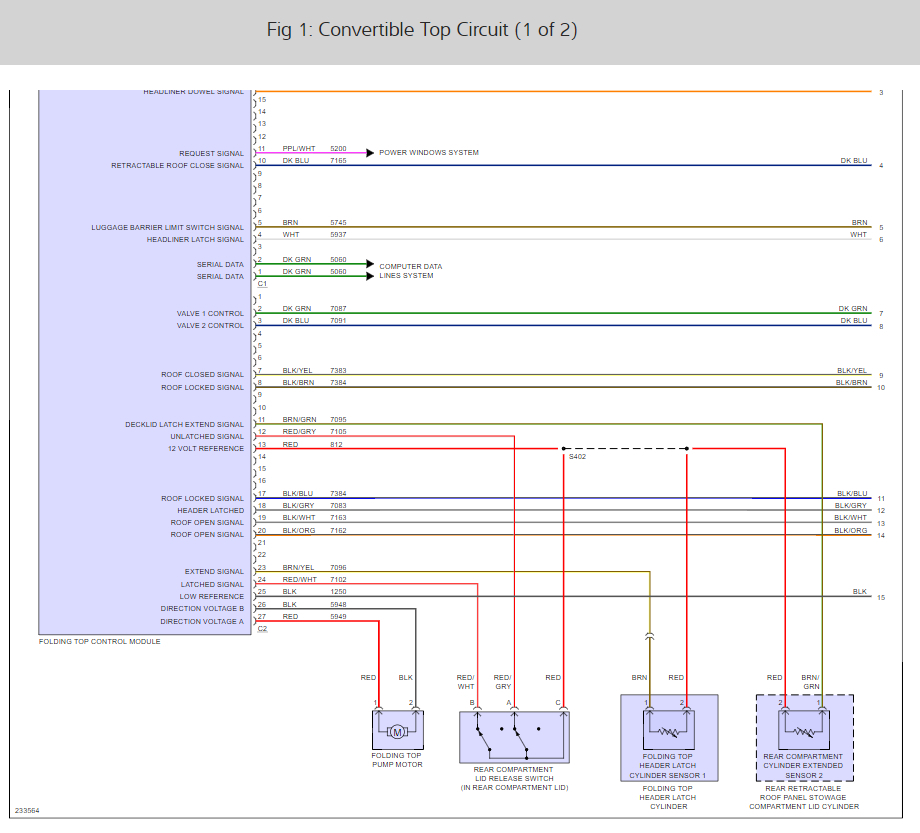Screen dimensions: 920x833
Task: Click the C2 connector label
Action: coord(262,629)
